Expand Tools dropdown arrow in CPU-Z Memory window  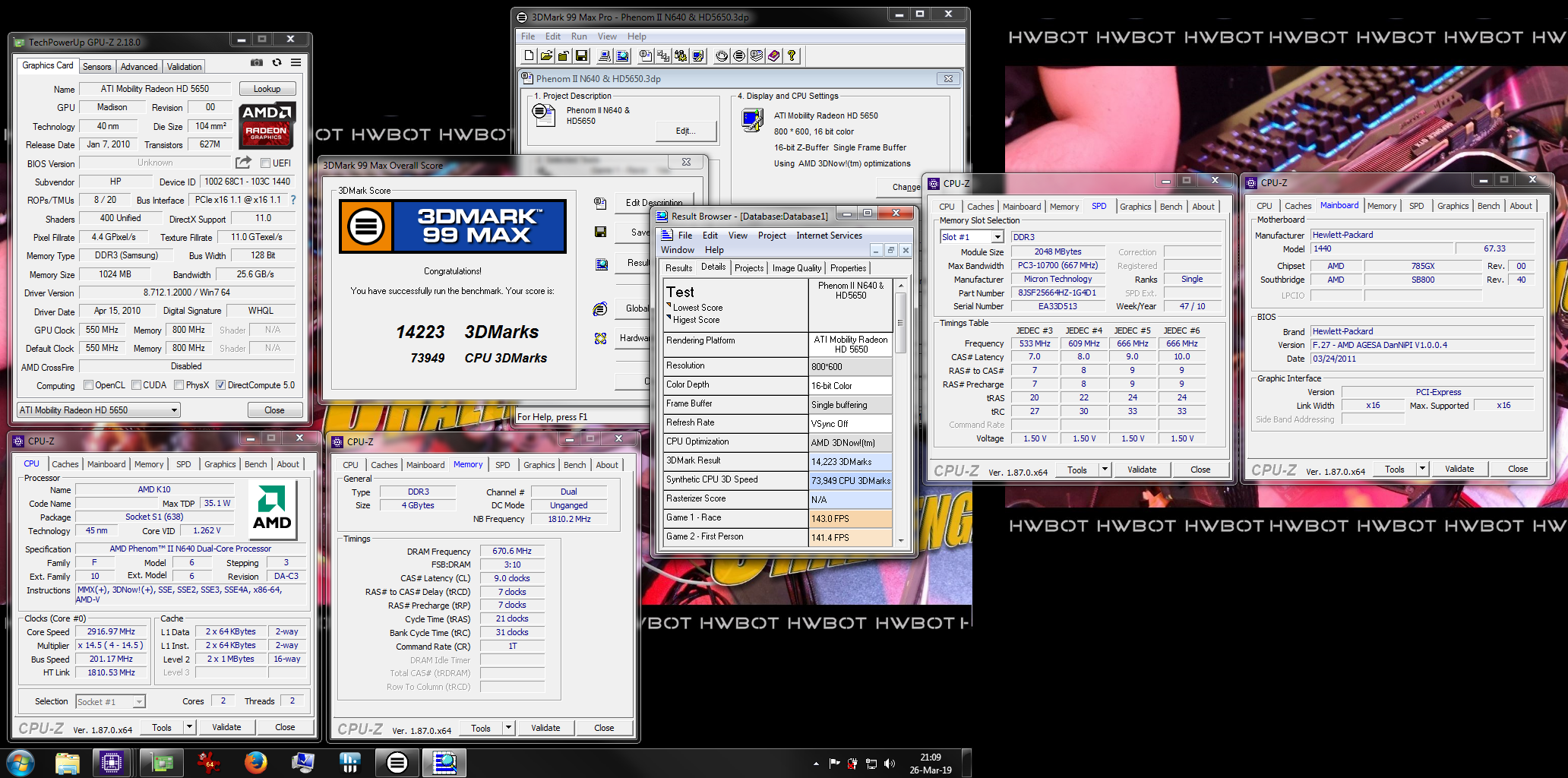(508, 728)
